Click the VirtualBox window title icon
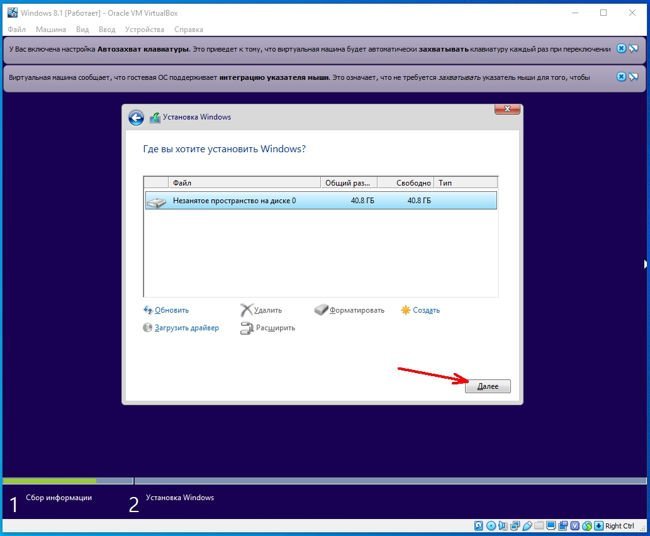 pyautogui.click(x=12, y=12)
